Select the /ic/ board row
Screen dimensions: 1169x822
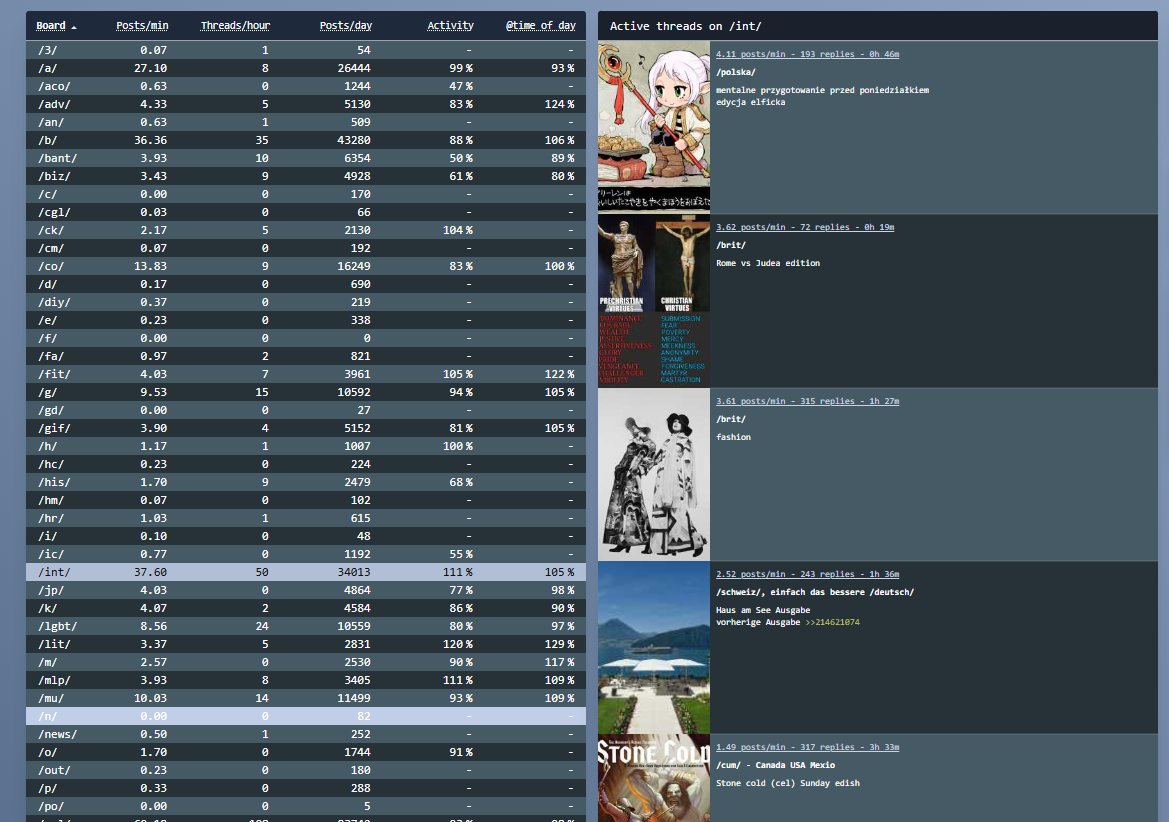coord(306,554)
